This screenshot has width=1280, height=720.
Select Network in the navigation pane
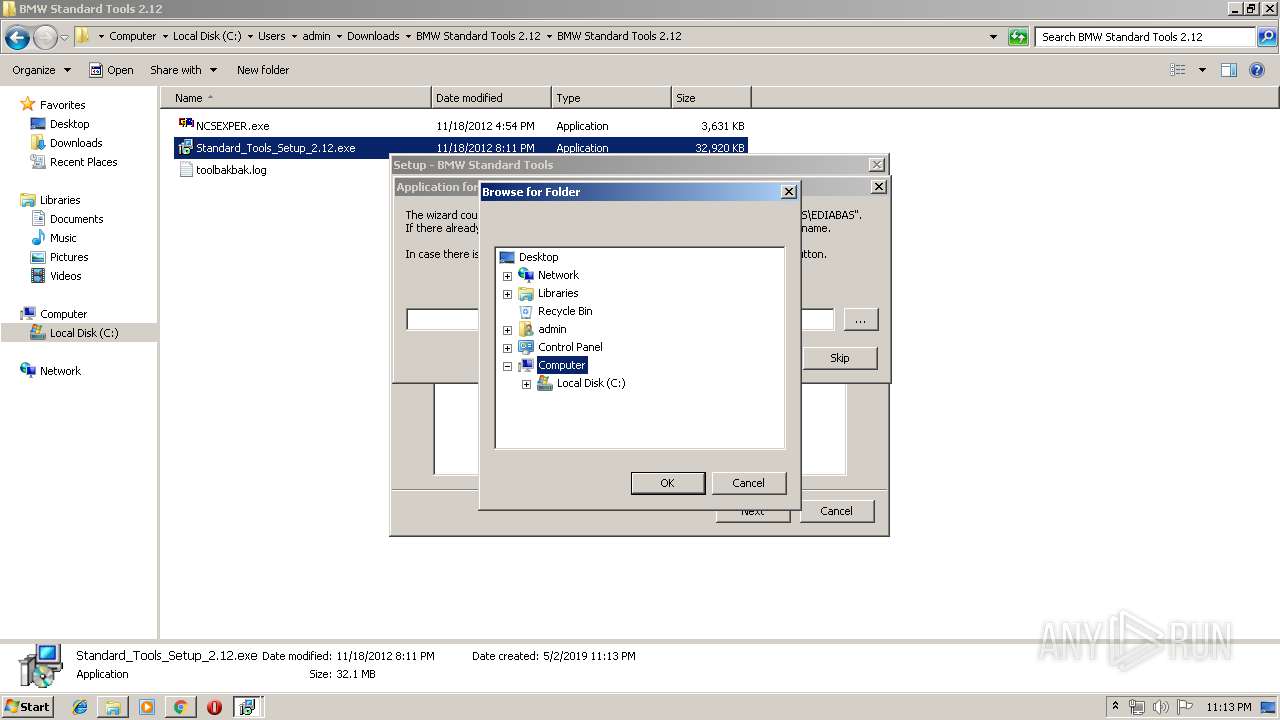[x=60, y=371]
